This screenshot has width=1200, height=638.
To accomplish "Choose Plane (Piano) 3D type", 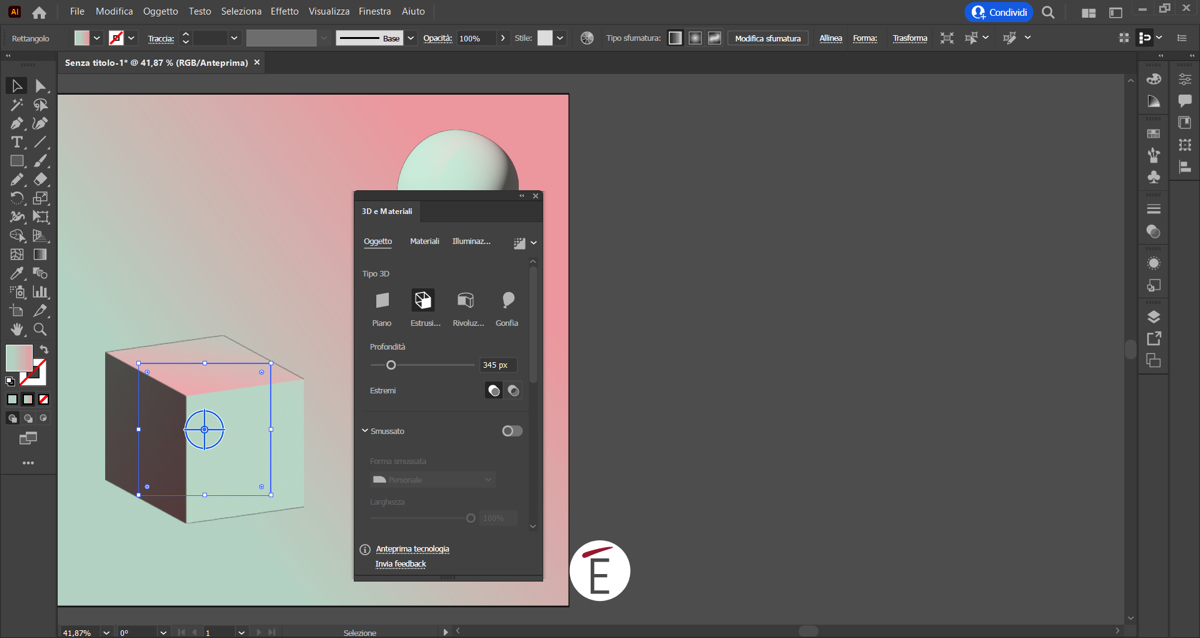I will [x=382, y=300].
